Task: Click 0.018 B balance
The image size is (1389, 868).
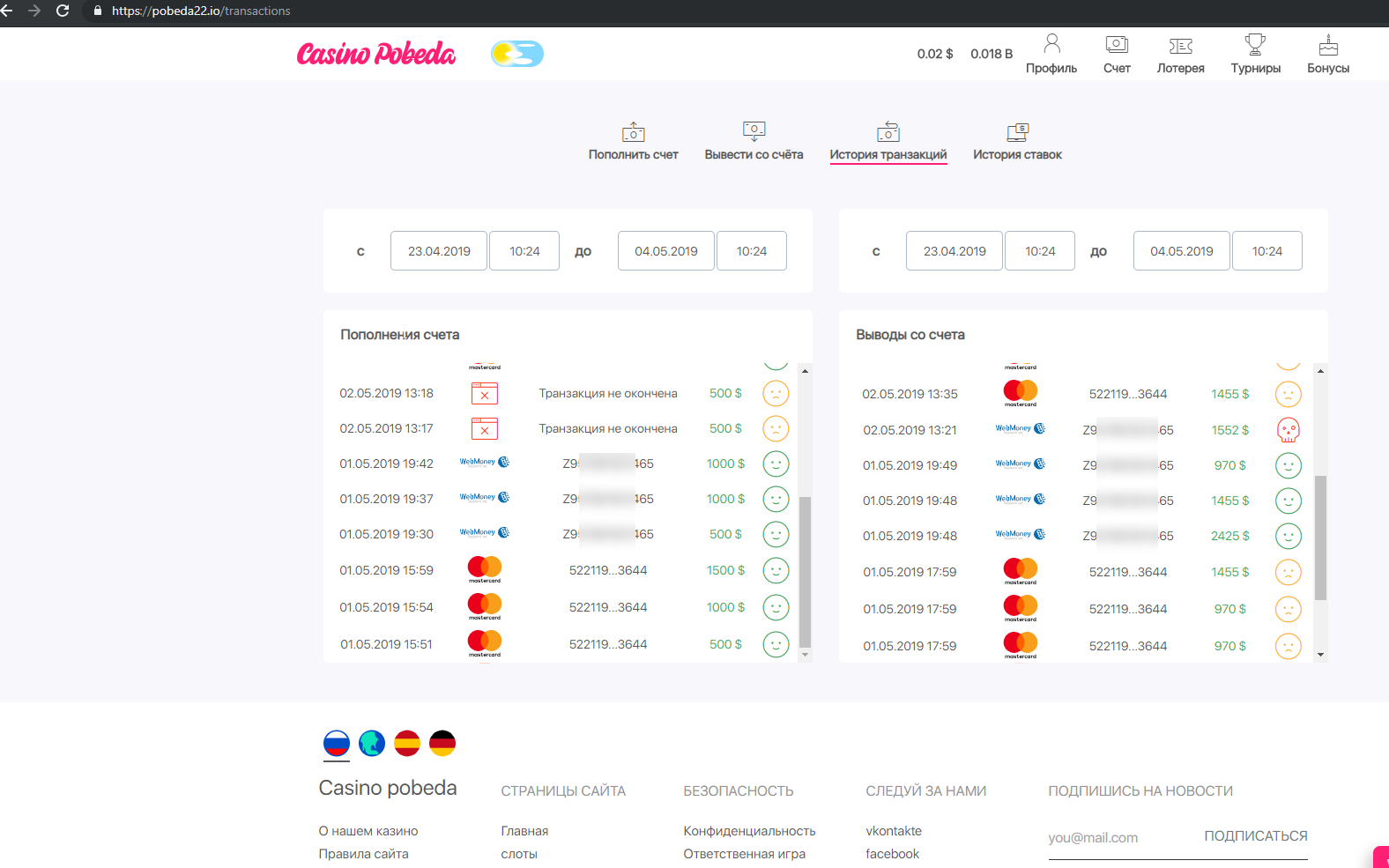Action: [992, 54]
